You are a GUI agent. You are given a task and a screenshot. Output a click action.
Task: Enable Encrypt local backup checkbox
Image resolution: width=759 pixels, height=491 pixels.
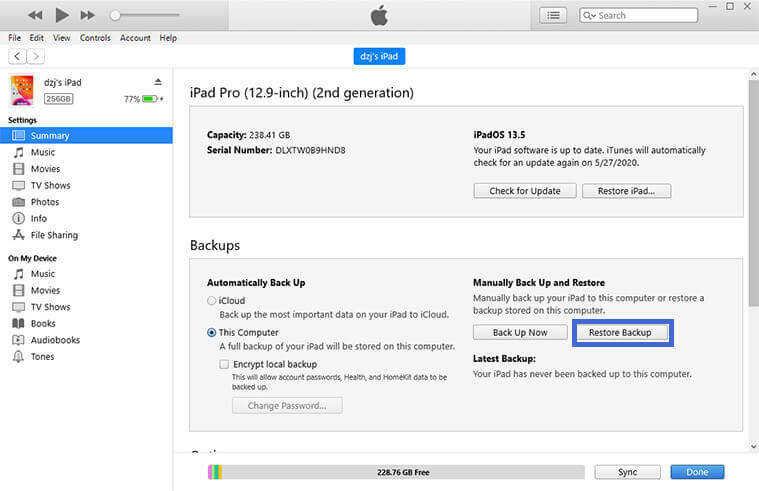(224, 365)
